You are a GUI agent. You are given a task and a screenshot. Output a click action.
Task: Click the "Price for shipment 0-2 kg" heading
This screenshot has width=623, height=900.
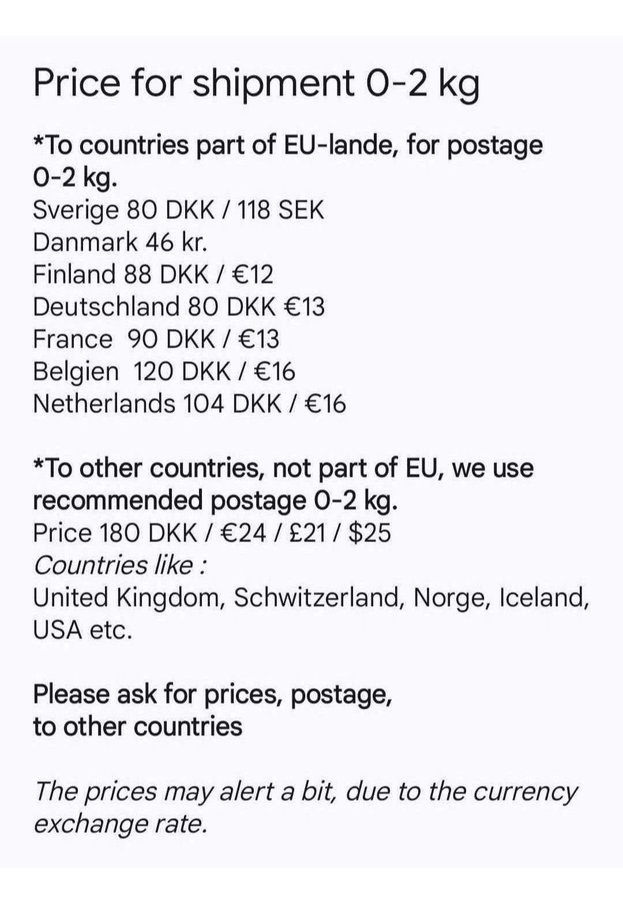[x=256, y=85]
